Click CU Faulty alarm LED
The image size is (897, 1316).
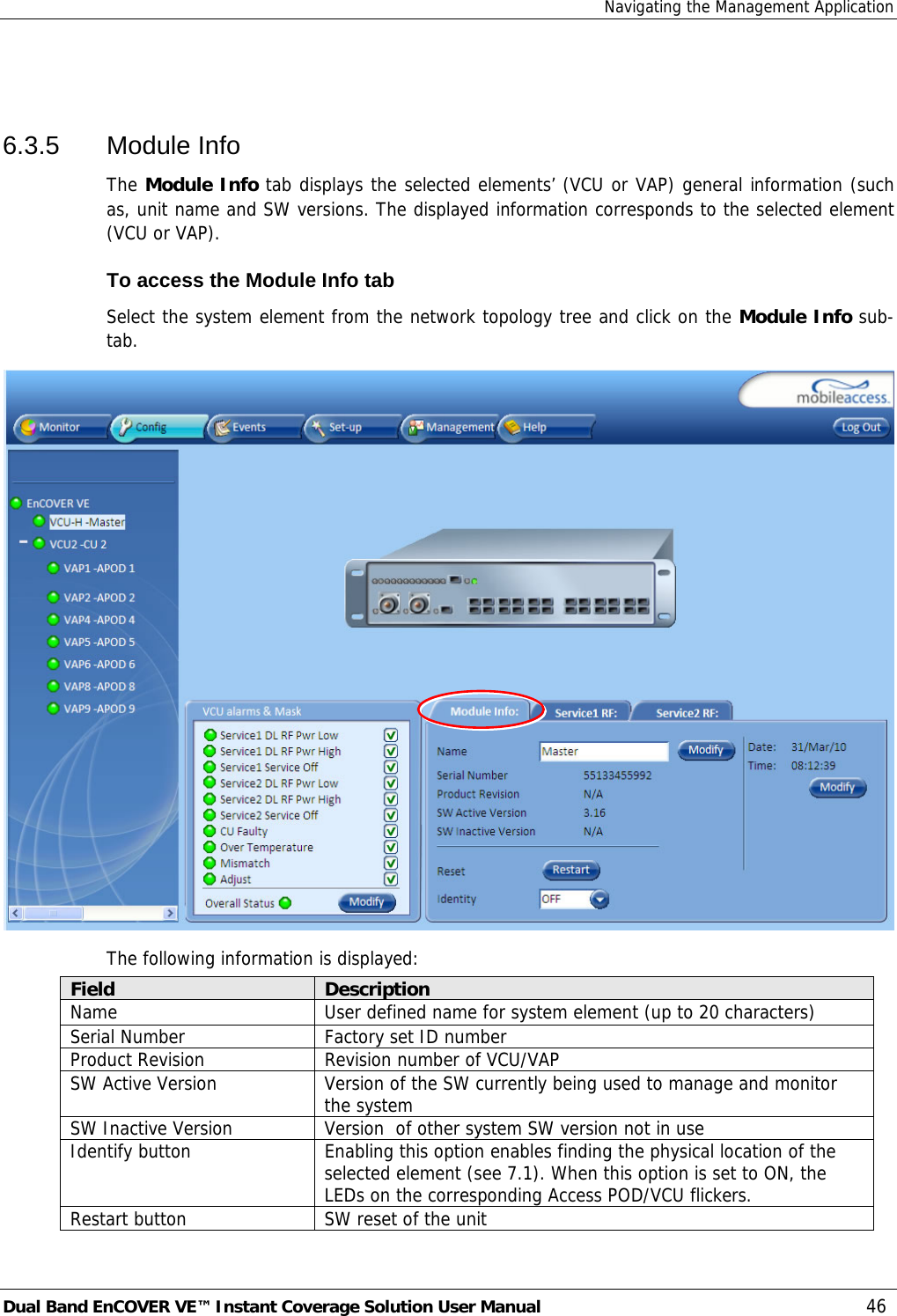tap(210, 830)
